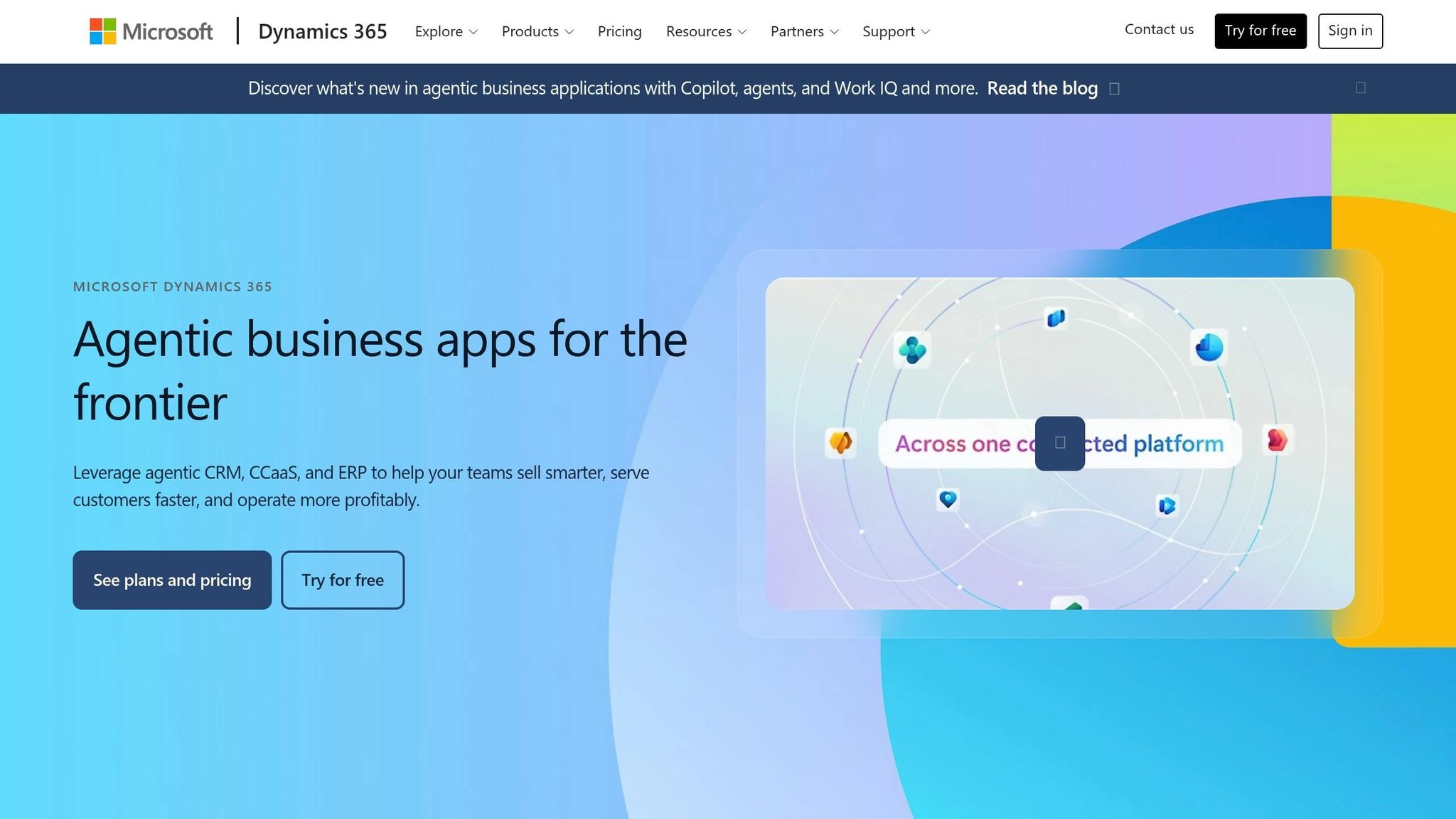Toggle playback with the video's center button

[x=1059, y=443]
